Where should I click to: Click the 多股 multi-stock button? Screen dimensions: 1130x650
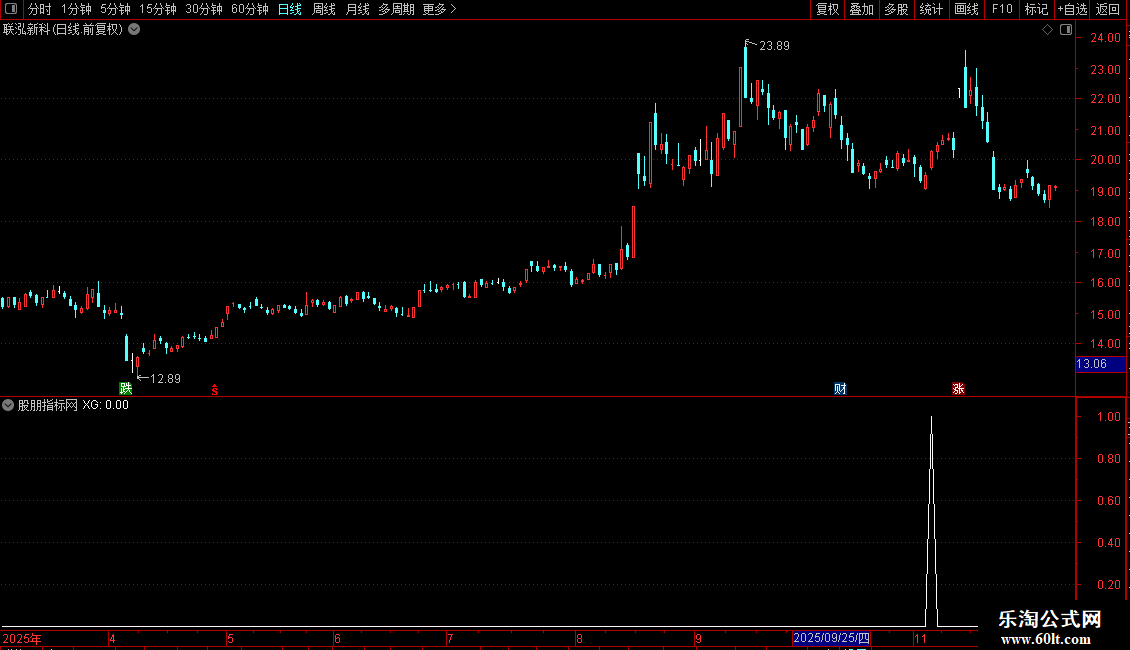(x=896, y=9)
